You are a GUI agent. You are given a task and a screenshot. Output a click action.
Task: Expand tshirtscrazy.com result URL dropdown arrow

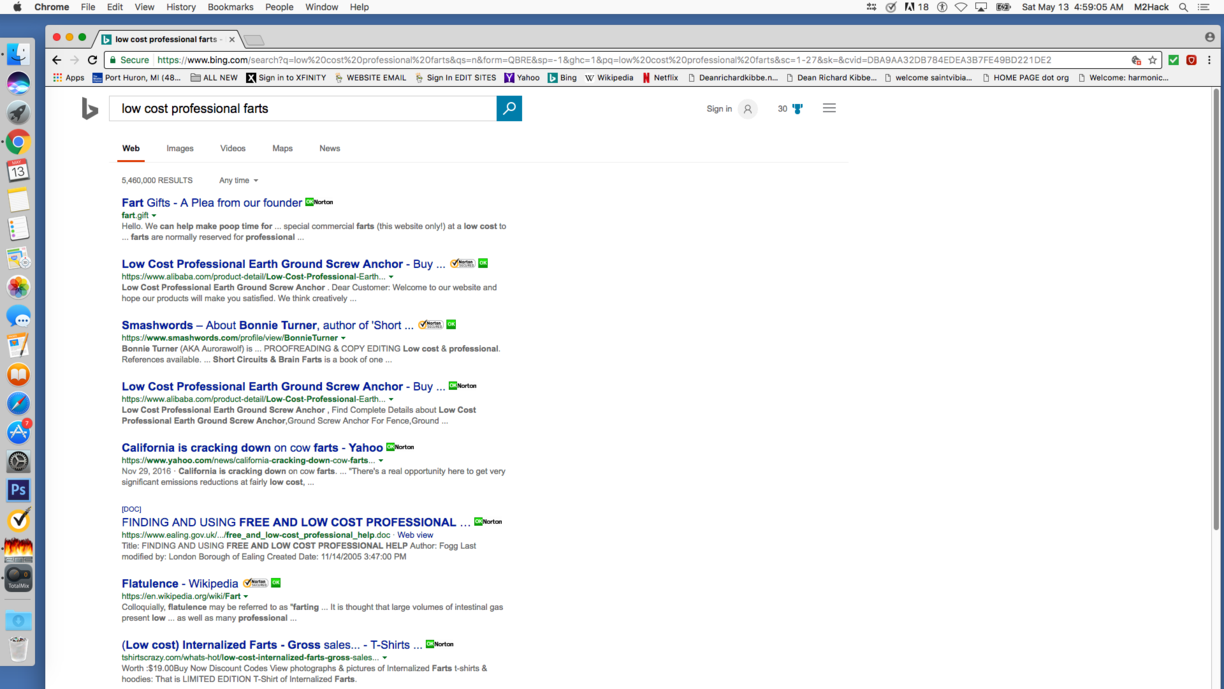click(384, 658)
